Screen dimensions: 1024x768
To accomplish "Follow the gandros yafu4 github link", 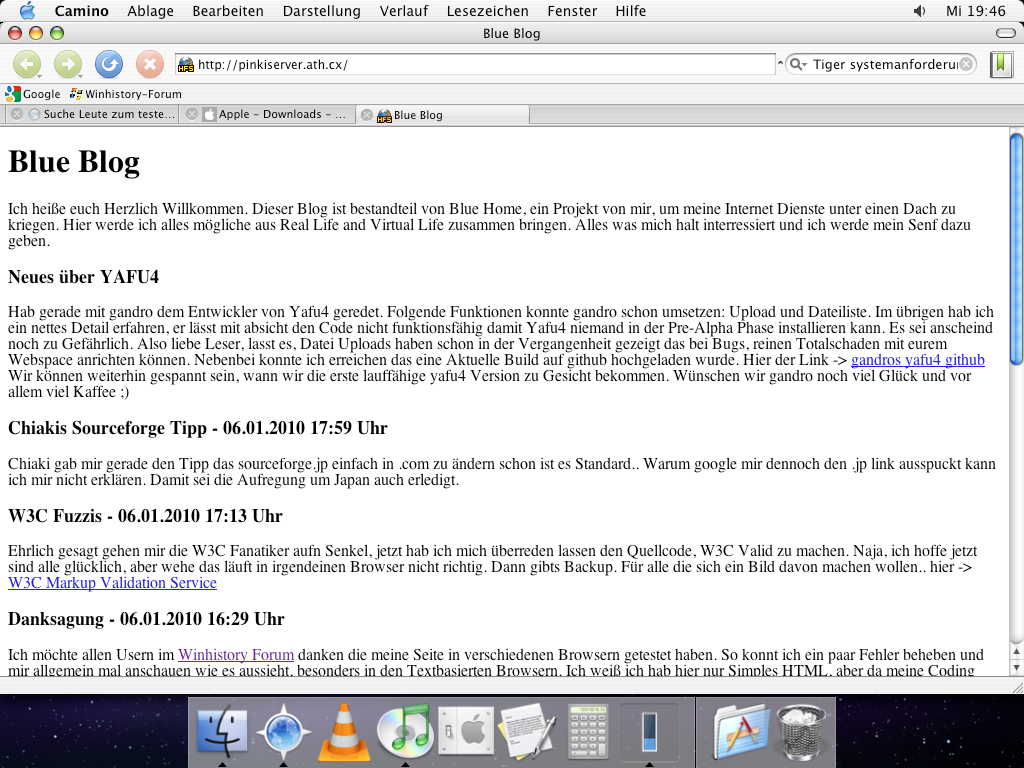I will coord(917,360).
